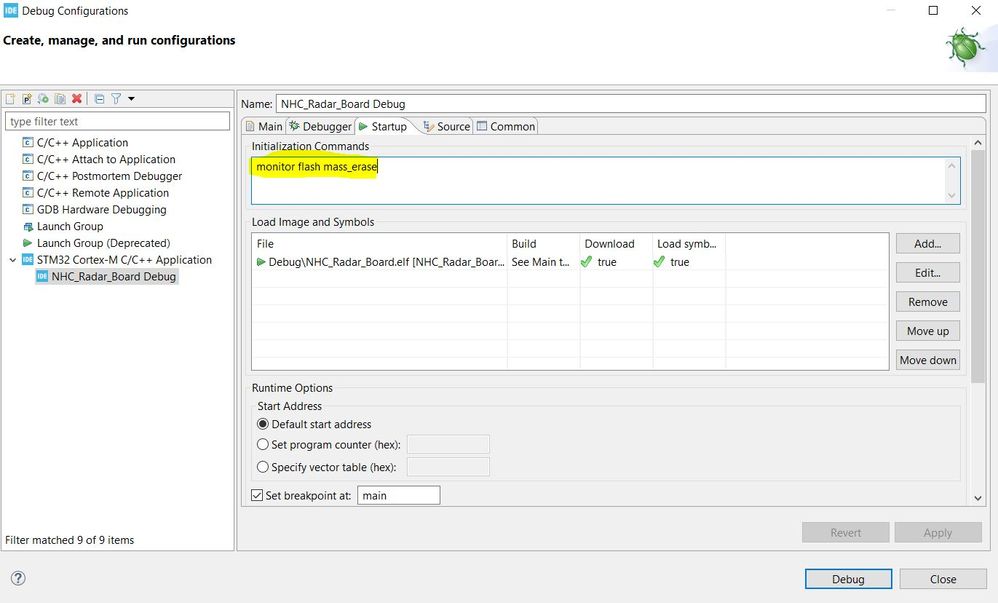The image size is (998, 603).
Task: Click the New launch configuration icon
Action: pyautogui.click(x=10, y=99)
